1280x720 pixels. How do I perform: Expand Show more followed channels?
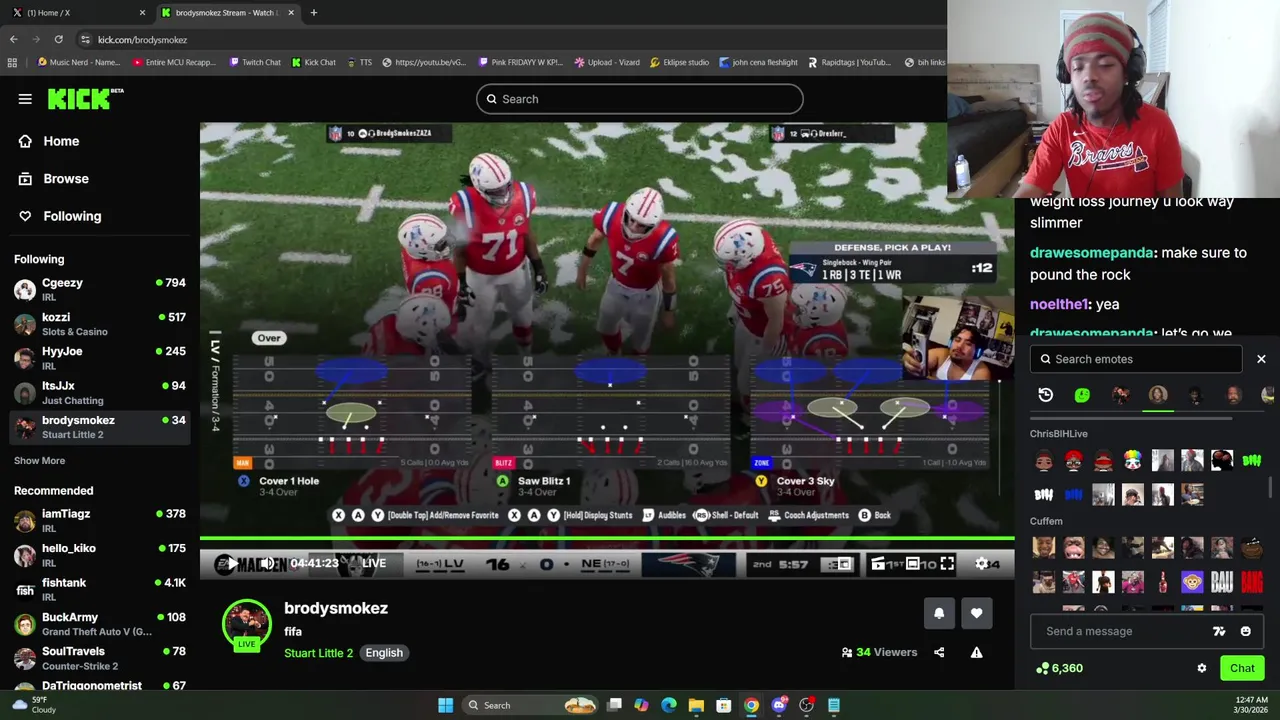tap(39, 460)
